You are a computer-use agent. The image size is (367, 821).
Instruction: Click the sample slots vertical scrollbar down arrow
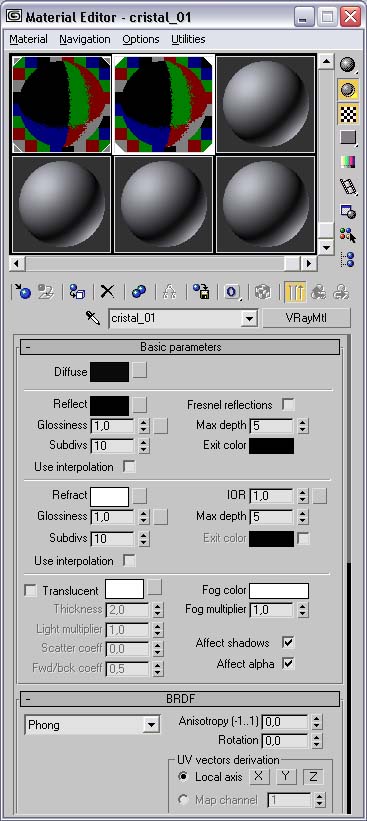(327, 247)
